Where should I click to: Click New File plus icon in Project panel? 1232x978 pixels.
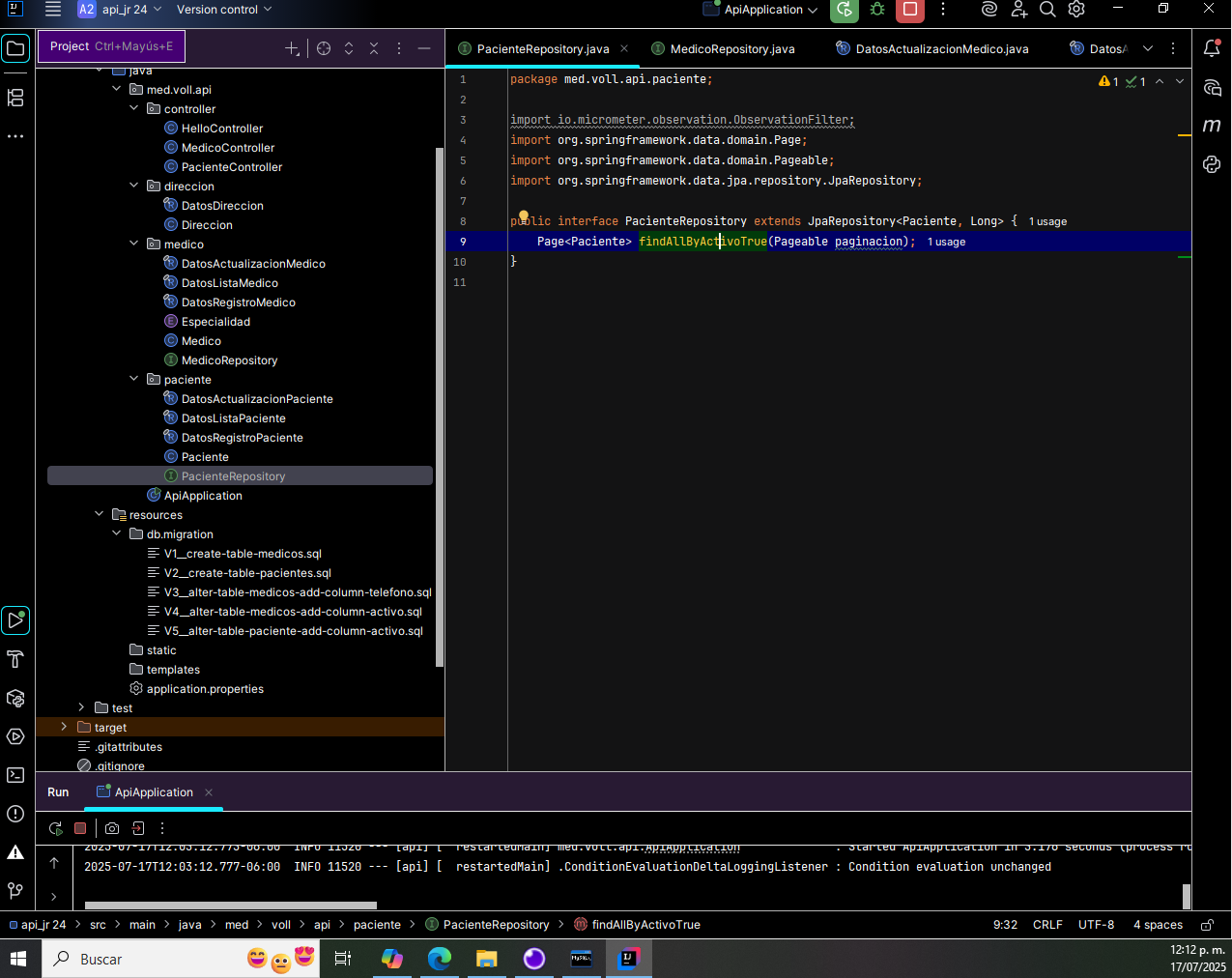click(x=292, y=48)
